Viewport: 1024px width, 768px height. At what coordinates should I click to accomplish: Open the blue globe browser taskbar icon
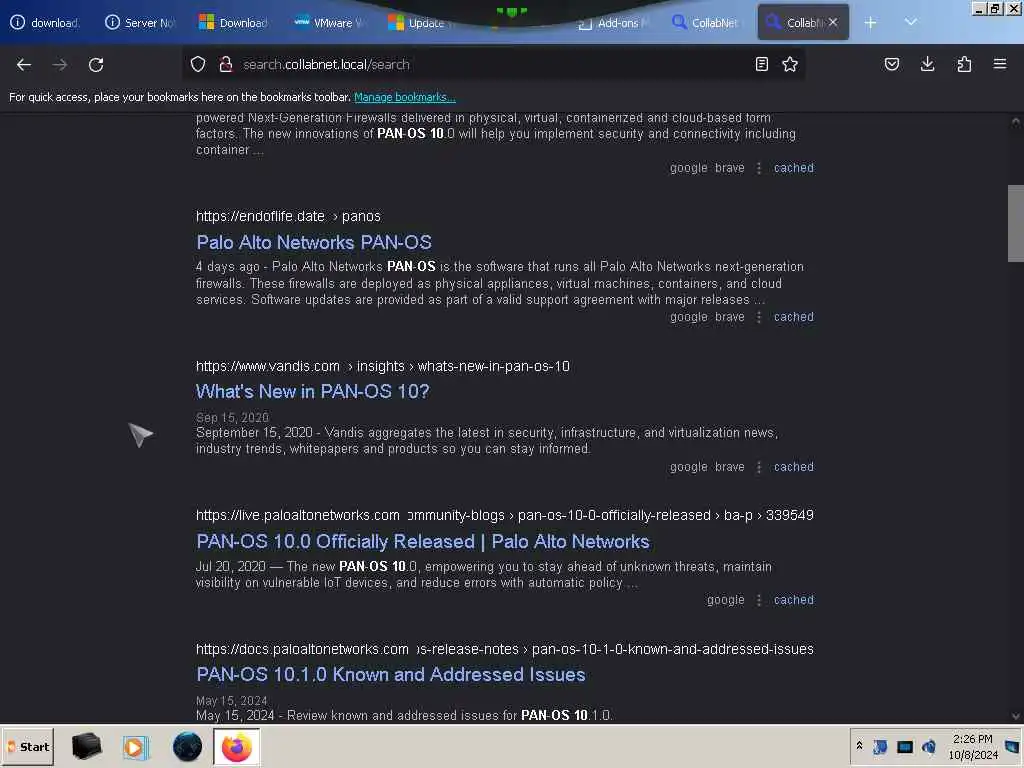tap(187, 747)
